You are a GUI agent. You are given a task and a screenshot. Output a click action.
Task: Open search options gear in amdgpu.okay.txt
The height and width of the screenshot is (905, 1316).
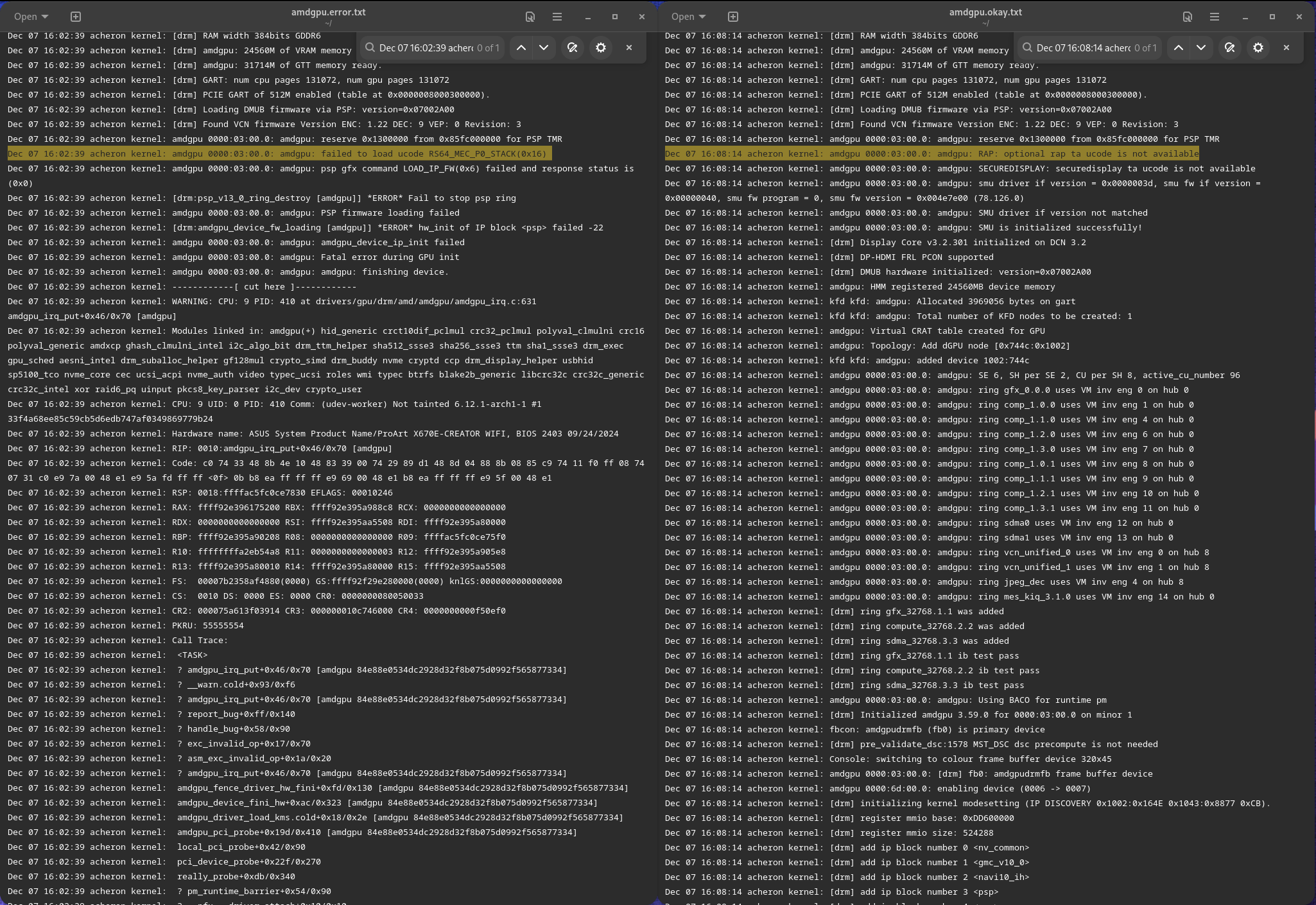(1258, 47)
